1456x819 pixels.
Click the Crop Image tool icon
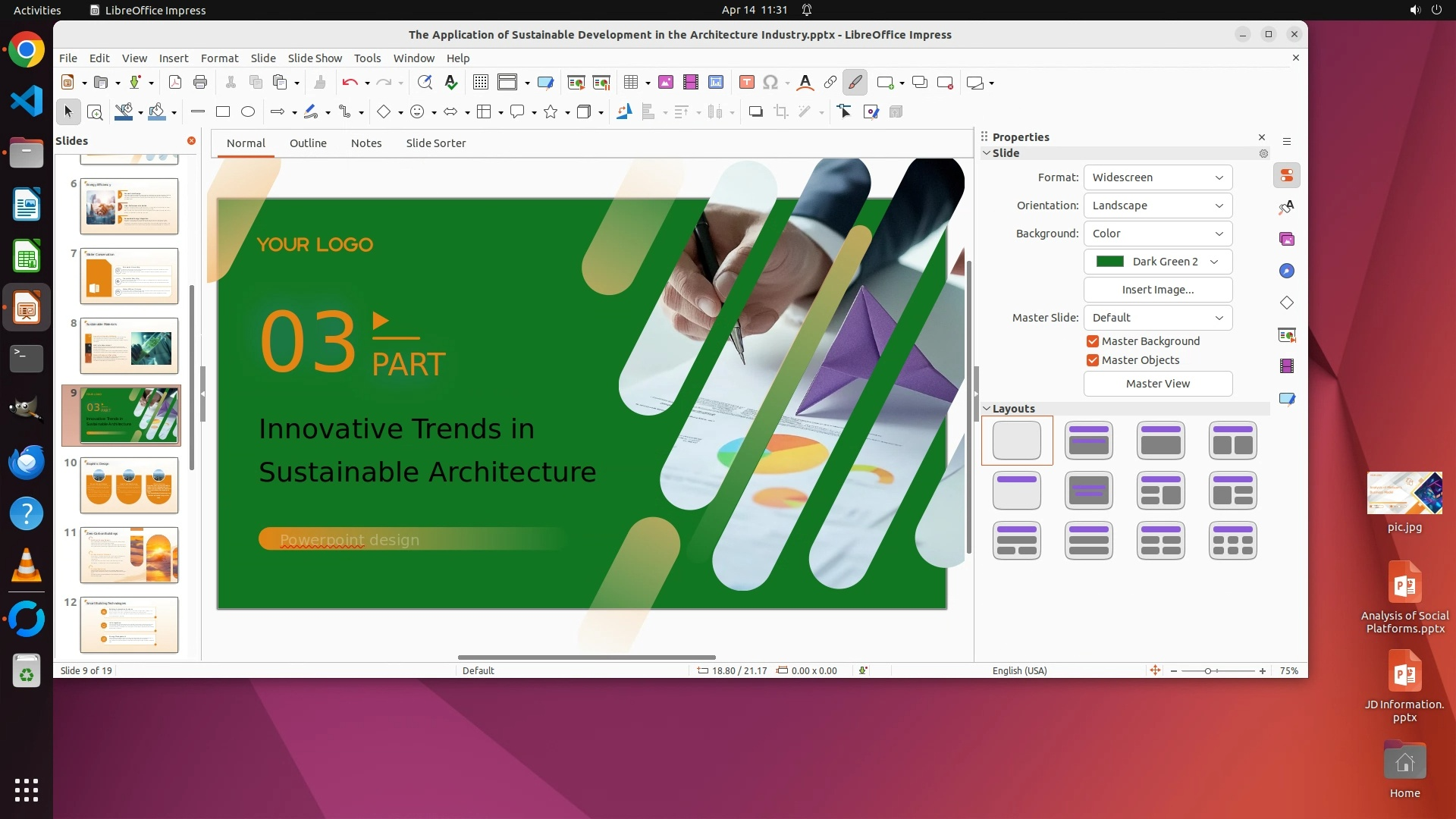tap(781, 112)
